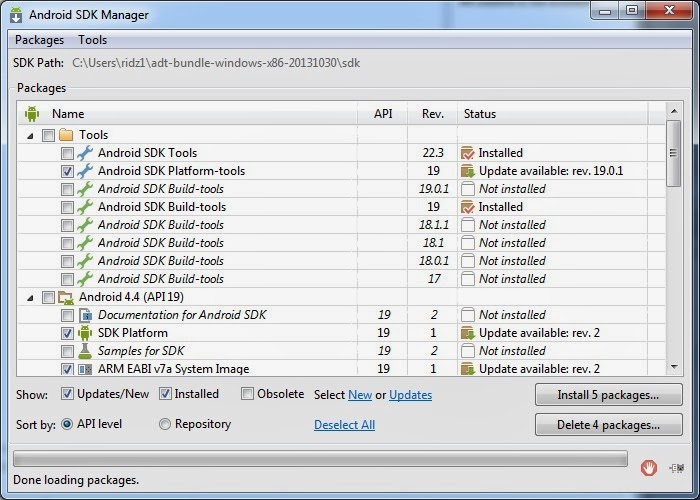The width and height of the screenshot is (700, 500).
Task: Click Not installed icon for Build-tools rev 18.1
Action: click(x=467, y=243)
